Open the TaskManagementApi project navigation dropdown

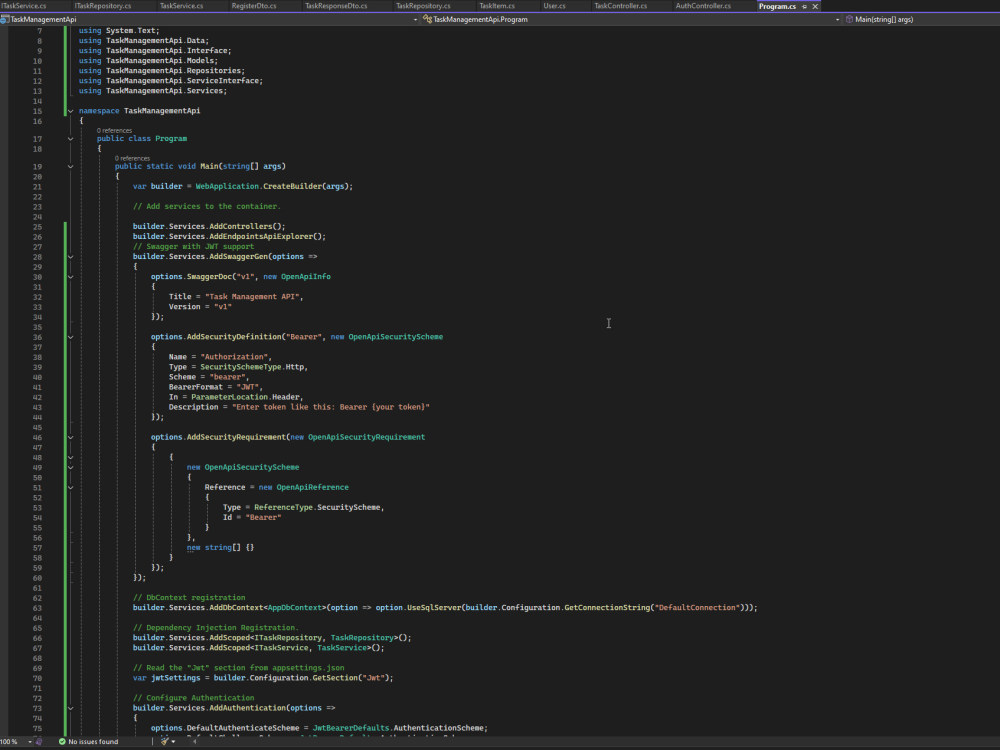coord(415,20)
